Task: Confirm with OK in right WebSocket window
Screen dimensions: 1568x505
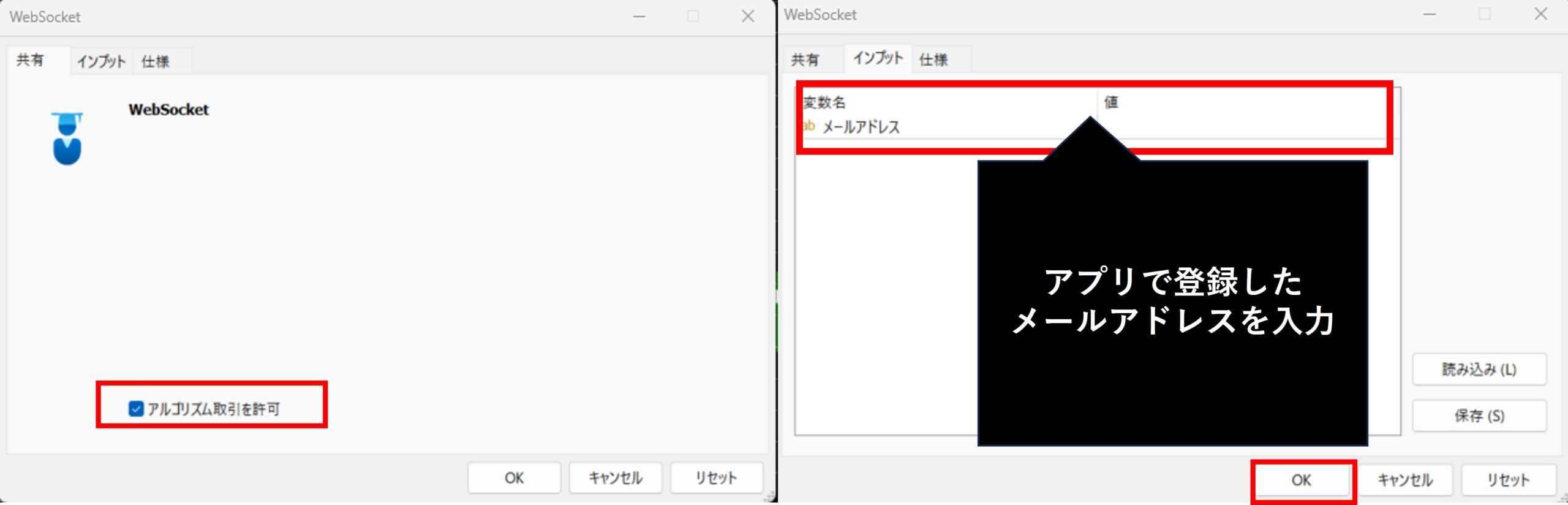Action: [1302, 480]
